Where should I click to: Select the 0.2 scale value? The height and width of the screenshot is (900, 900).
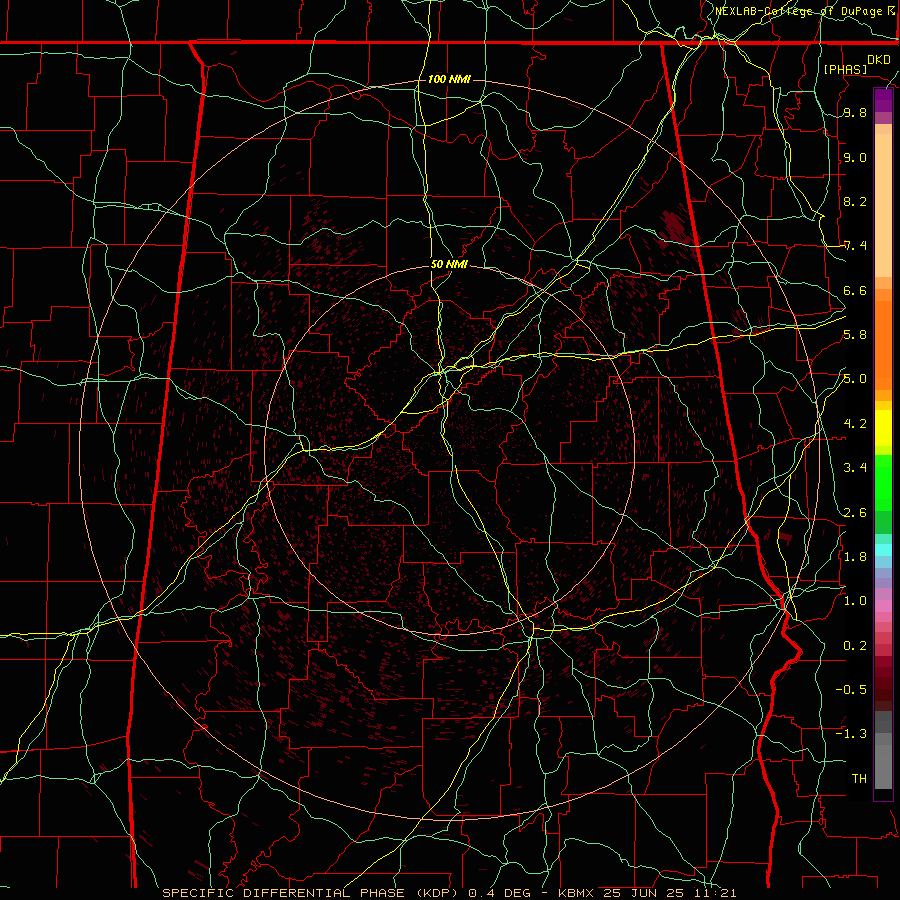(x=855, y=646)
